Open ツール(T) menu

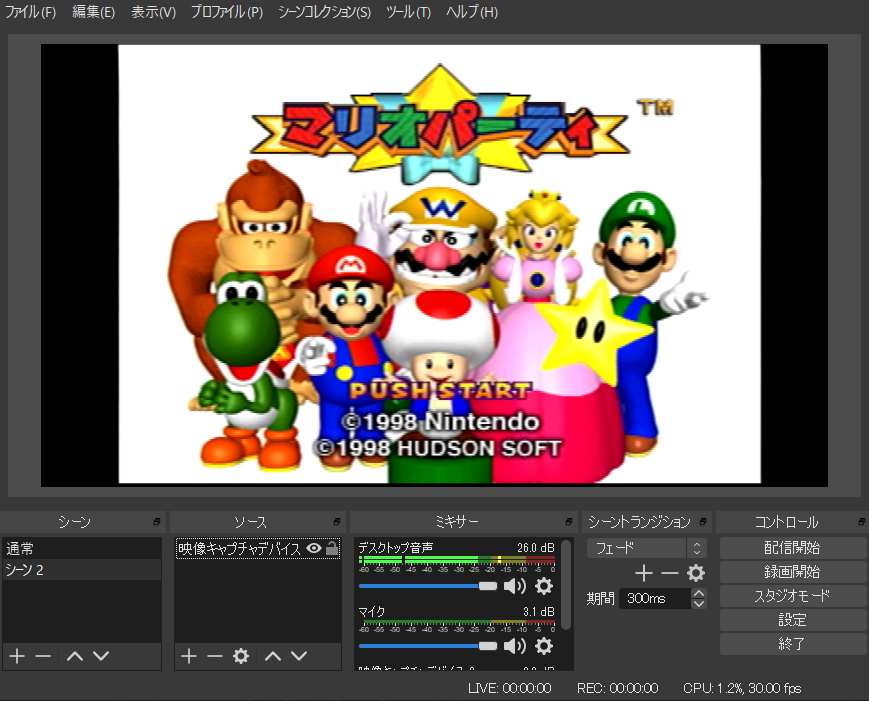(408, 12)
